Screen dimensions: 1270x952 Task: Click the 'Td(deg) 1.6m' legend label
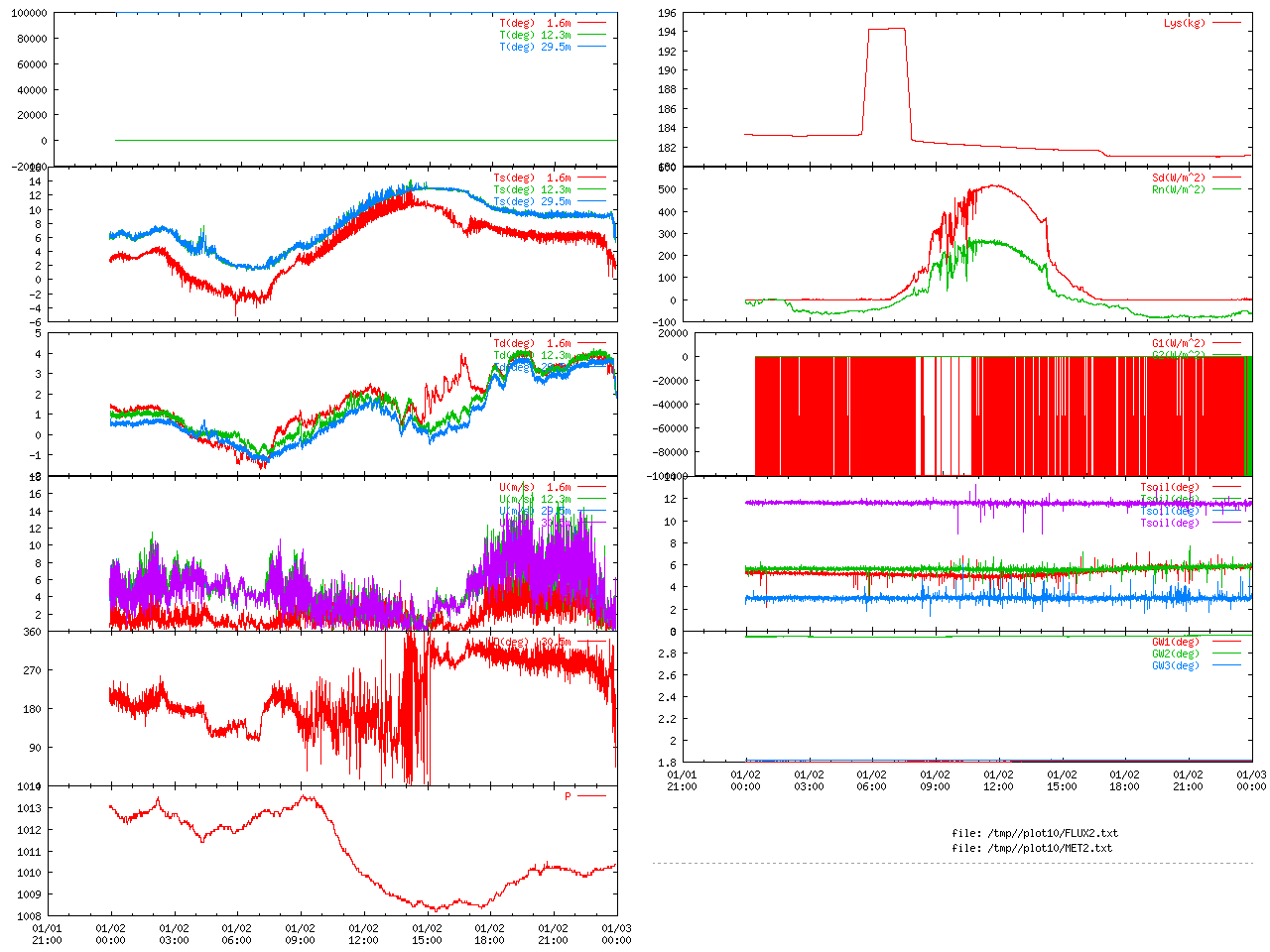[532, 343]
